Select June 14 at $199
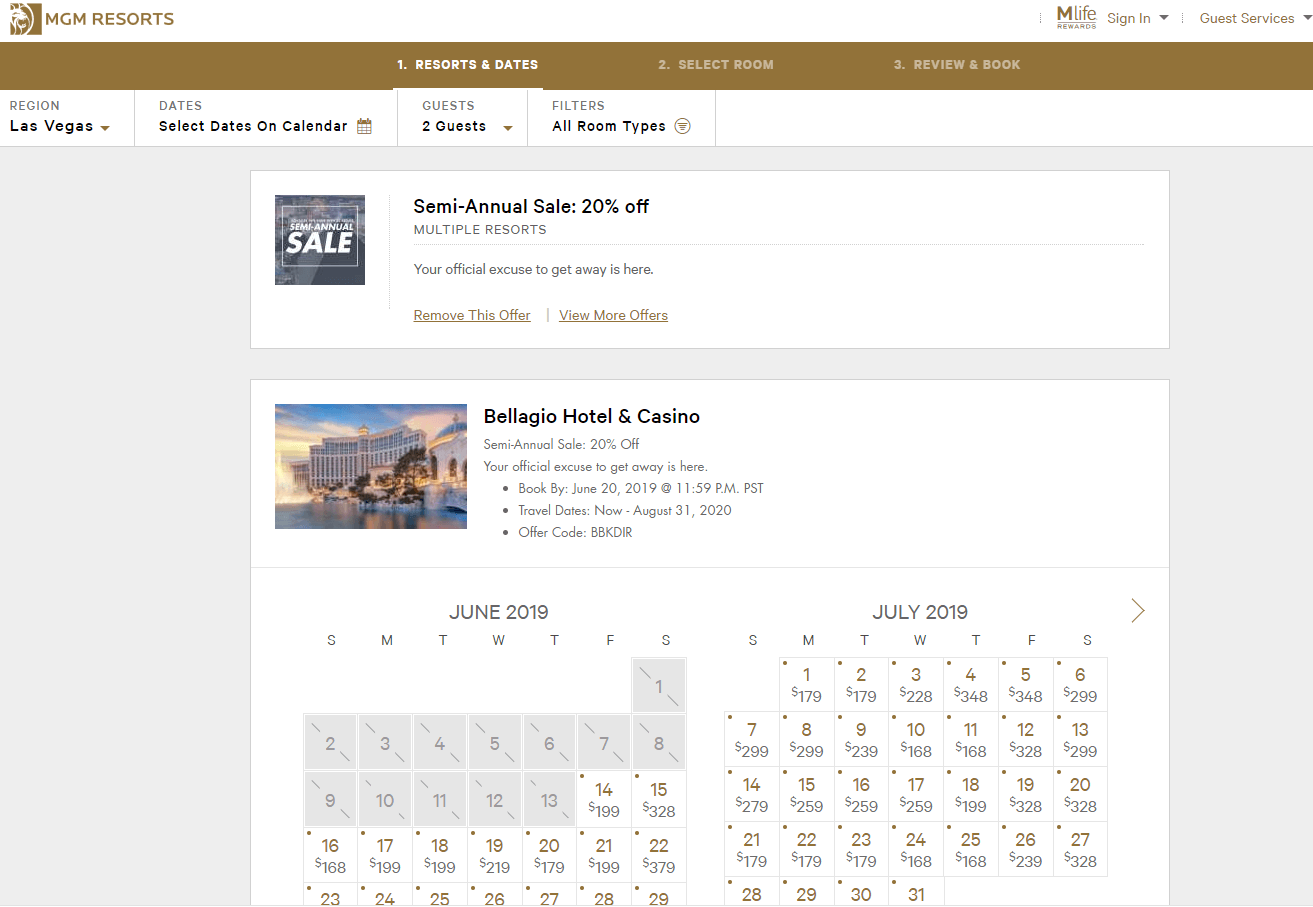1313x907 pixels. pos(604,799)
